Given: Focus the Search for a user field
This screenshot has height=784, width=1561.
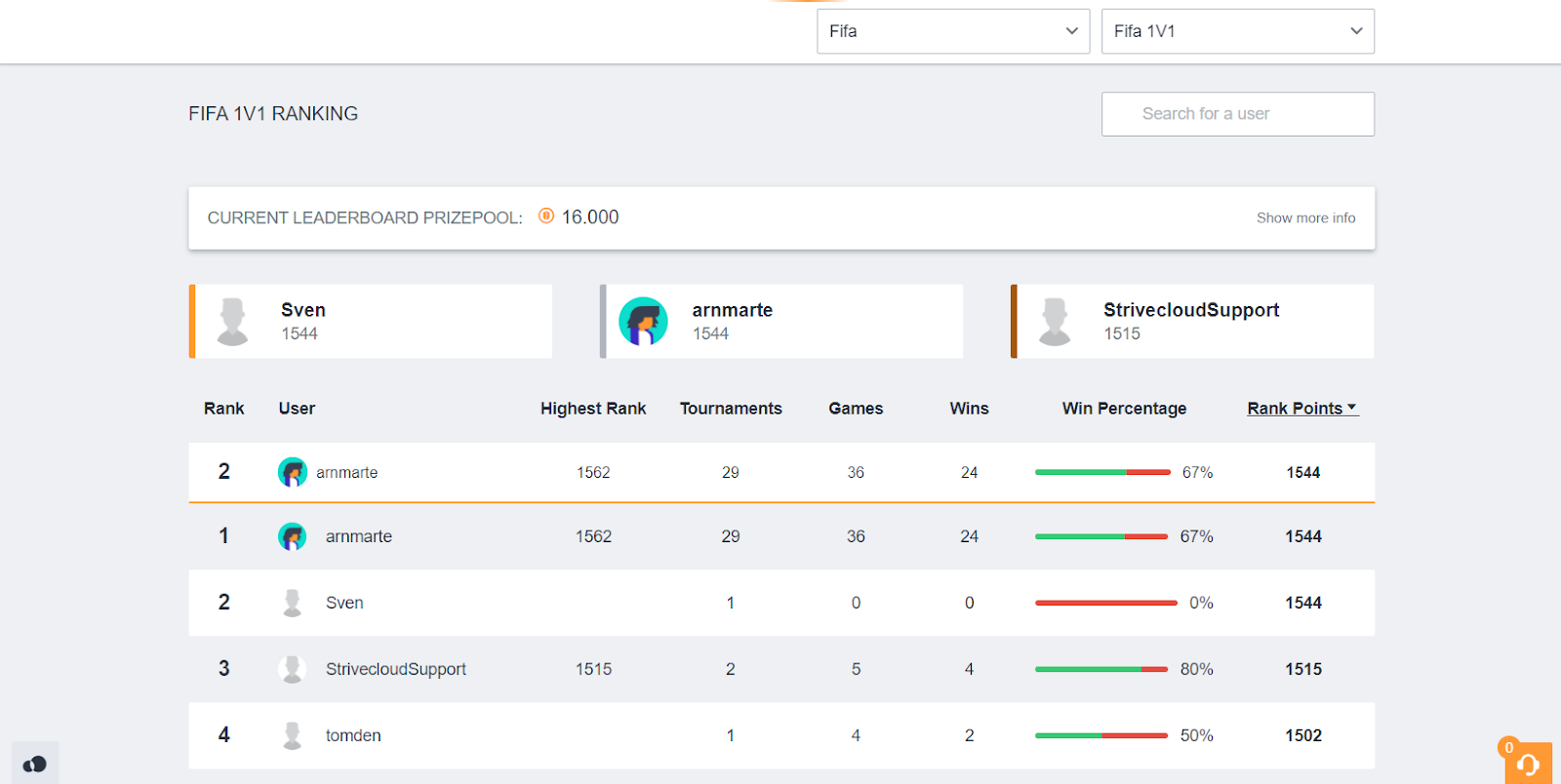Looking at the screenshot, I should pos(1237,114).
